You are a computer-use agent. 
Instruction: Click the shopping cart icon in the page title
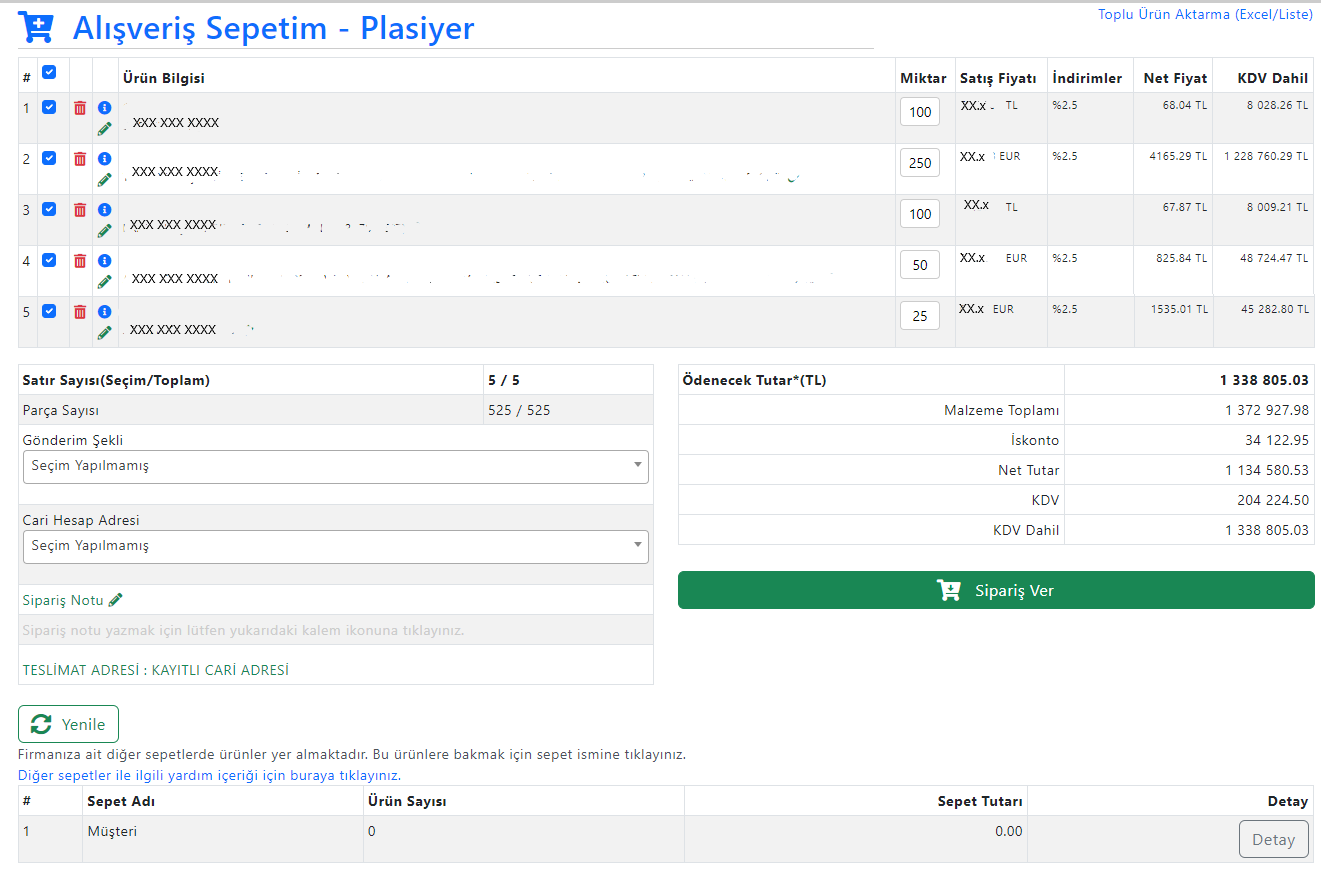[x=37, y=28]
